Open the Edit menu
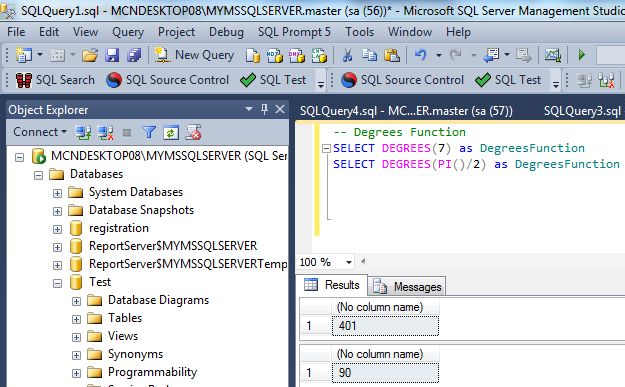This screenshot has width=625, height=387. pyautogui.click(x=49, y=32)
